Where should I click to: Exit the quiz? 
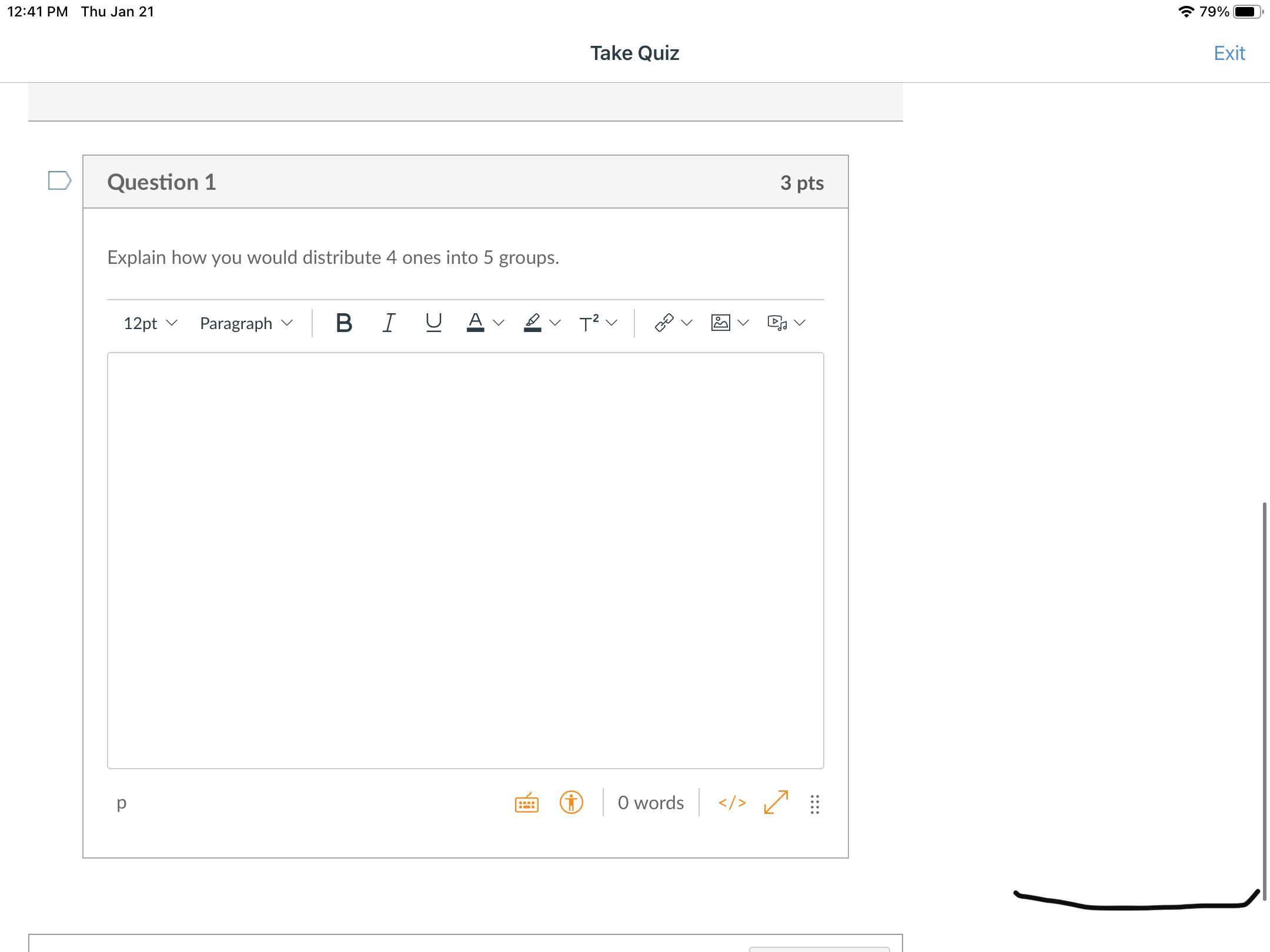1229,53
